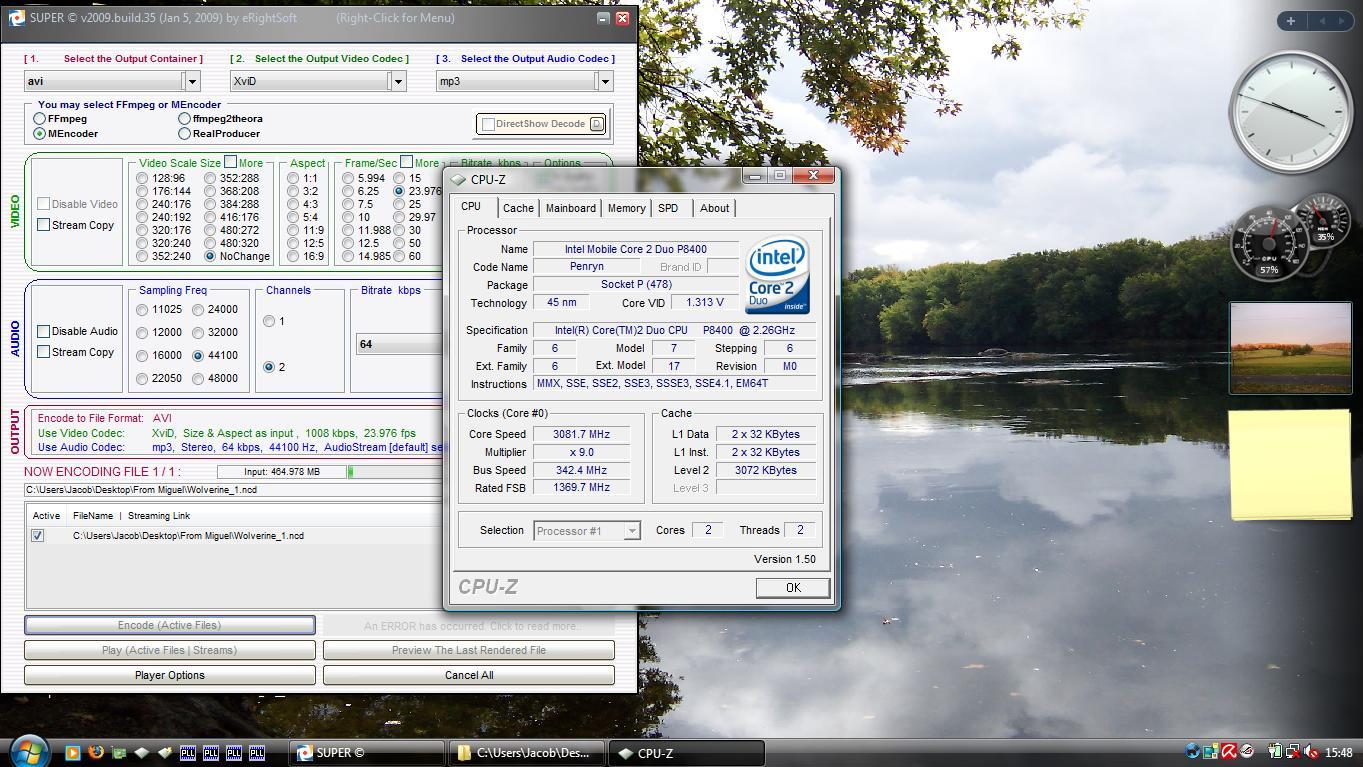This screenshot has width=1363, height=767.
Task: Toggle Active checkbox for Wolverine_1.ncd
Action: click(37, 536)
